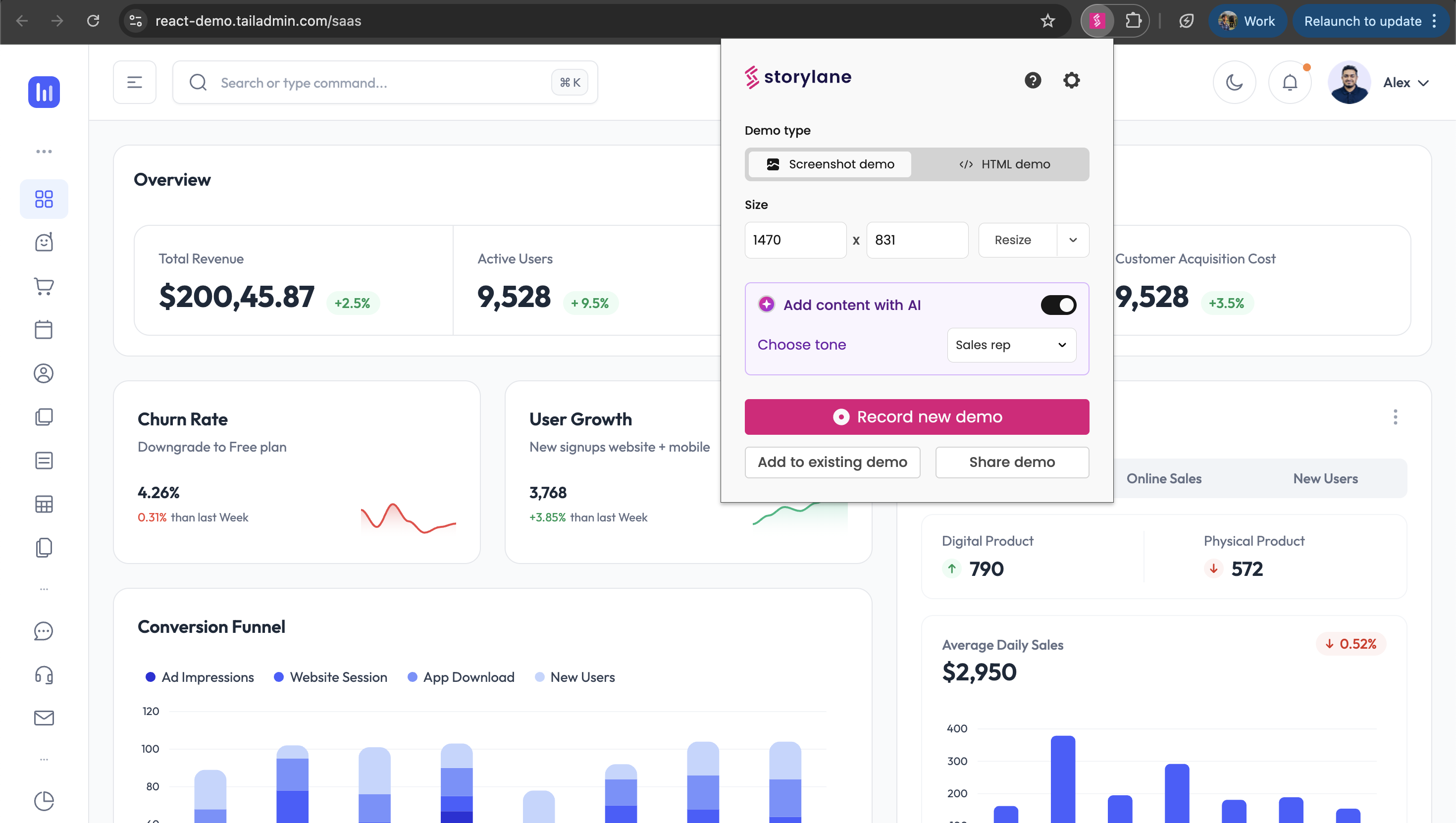The image size is (1456, 823).
Task: Click the width input field showing 1470
Action: click(x=795, y=240)
